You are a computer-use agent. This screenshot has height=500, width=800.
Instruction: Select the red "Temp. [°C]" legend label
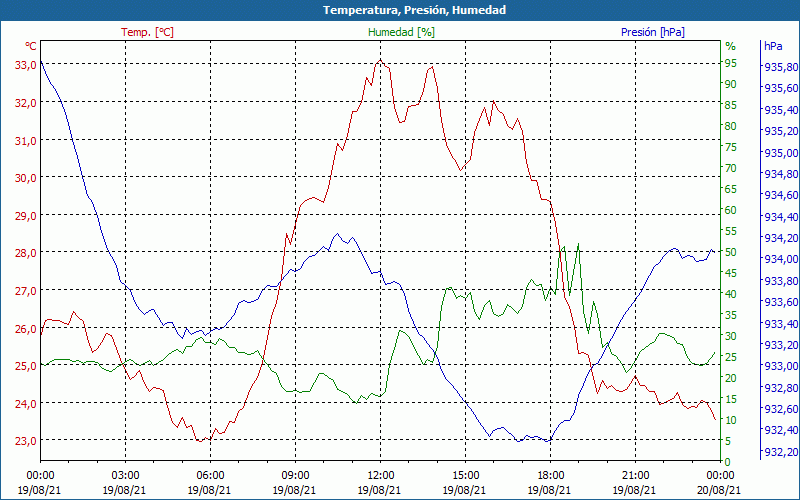coord(147,32)
